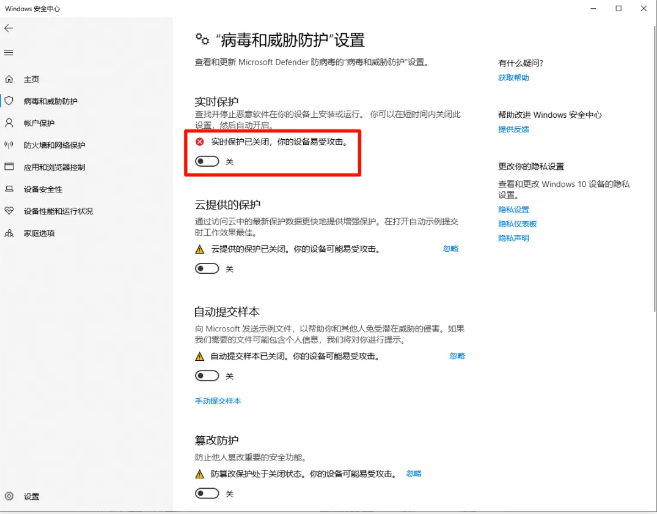Click the family icon for 家庭选项
This screenshot has height=514, width=657.
(x=9, y=233)
